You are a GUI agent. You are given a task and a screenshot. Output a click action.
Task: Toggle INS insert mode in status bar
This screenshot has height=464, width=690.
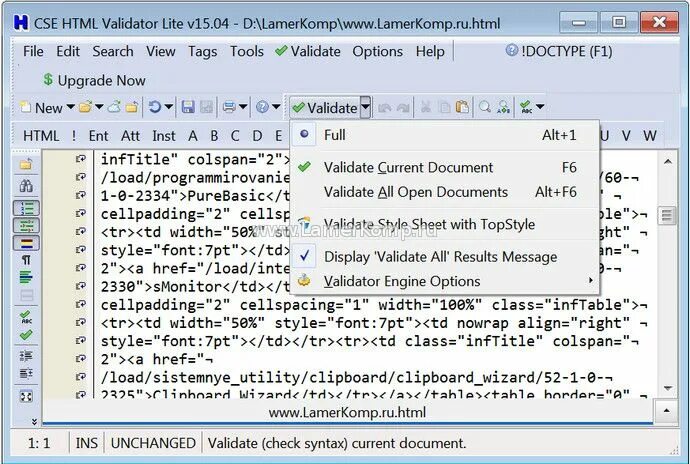(86, 443)
